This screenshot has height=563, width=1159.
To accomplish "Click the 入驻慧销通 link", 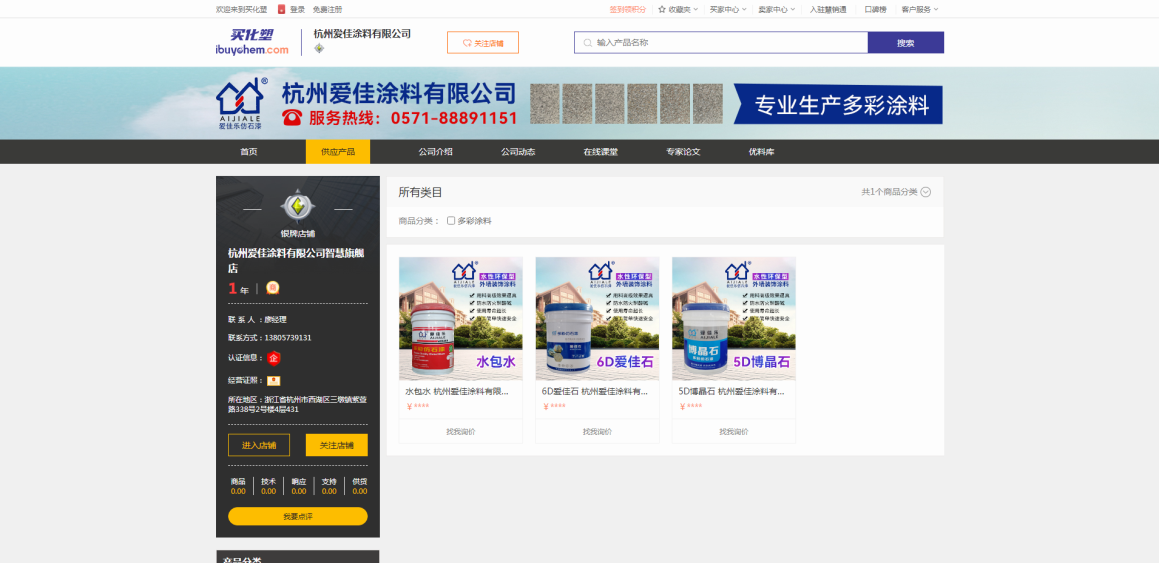I will coord(828,10).
